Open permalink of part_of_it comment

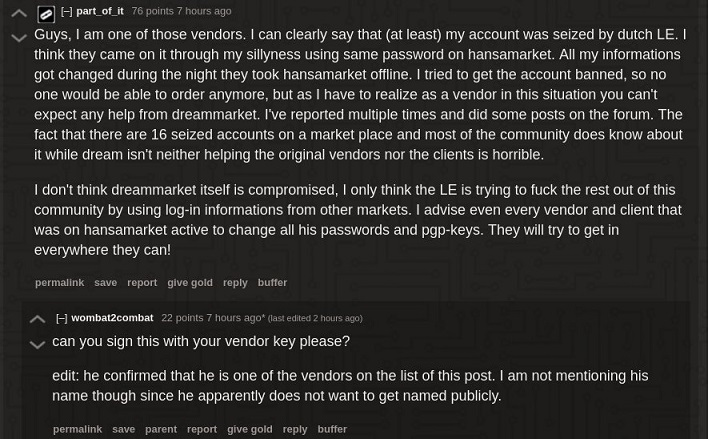tap(59, 283)
